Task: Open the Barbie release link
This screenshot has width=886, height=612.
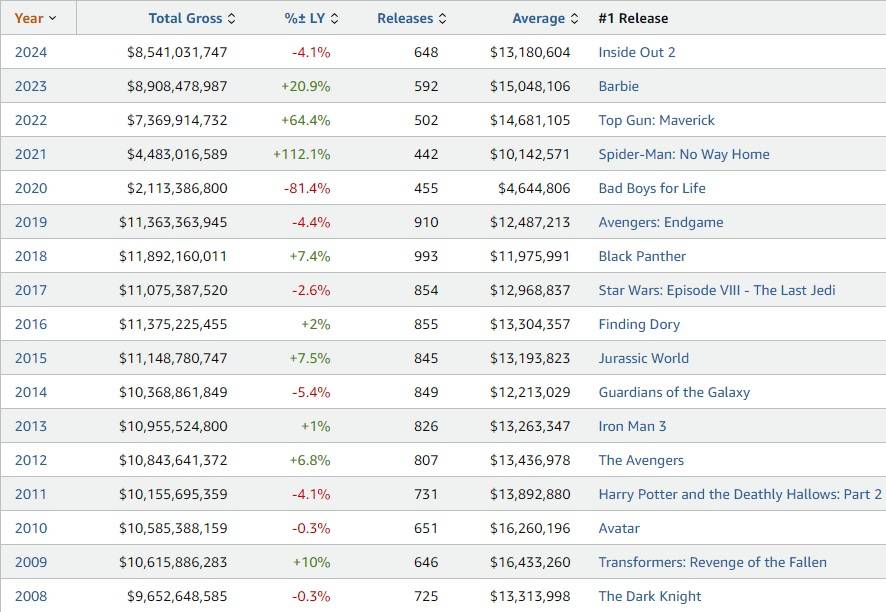Action: (618, 86)
